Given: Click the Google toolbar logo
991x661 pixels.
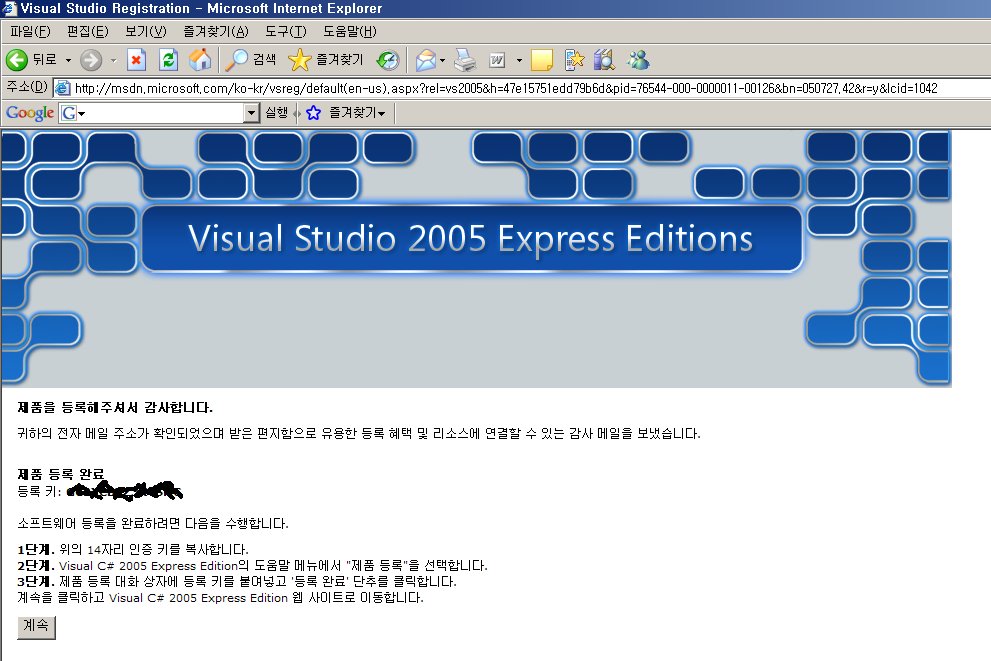Looking at the screenshot, I should (x=30, y=113).
